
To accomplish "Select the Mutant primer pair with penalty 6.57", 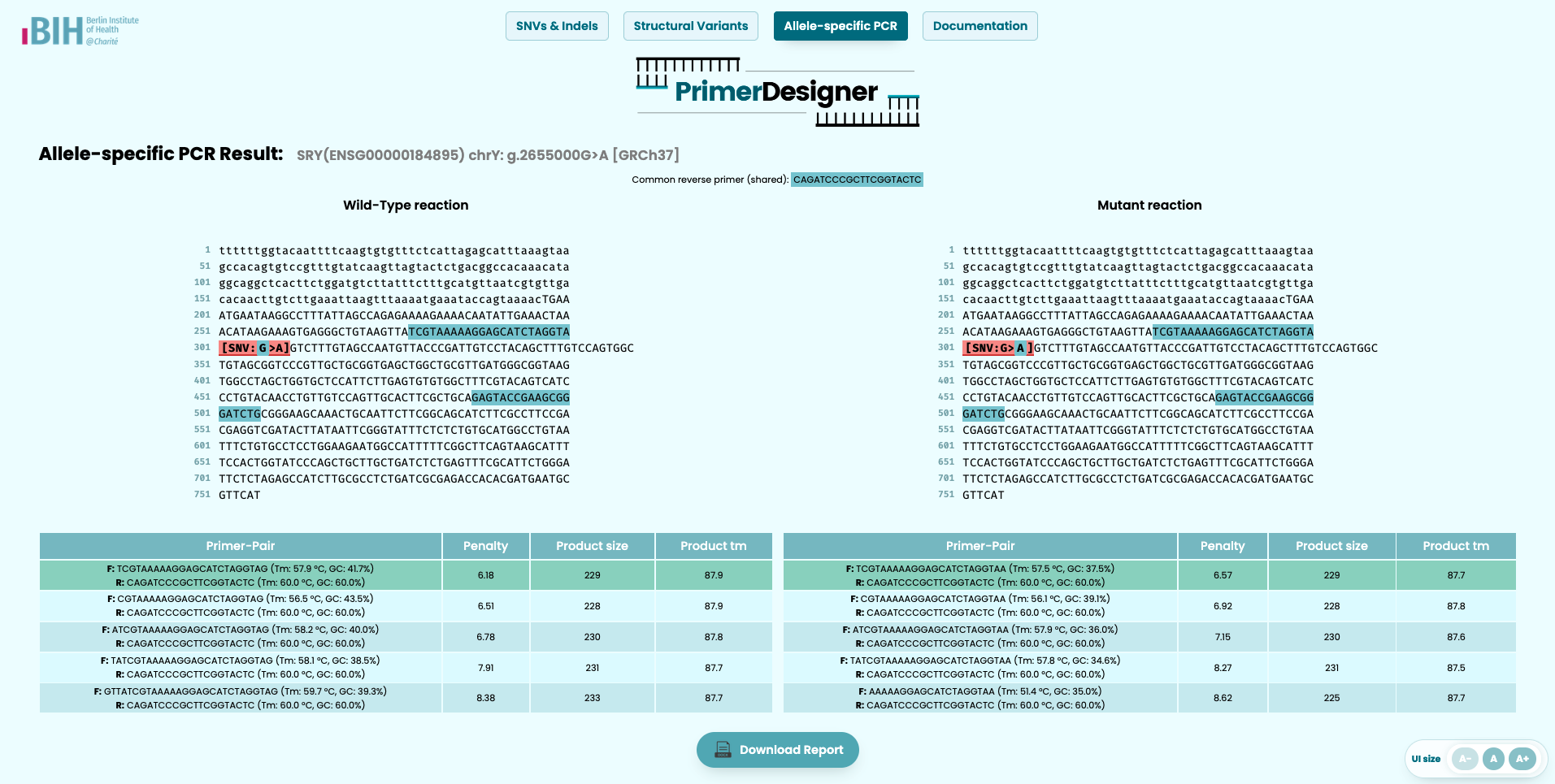I will point(1149,575).
